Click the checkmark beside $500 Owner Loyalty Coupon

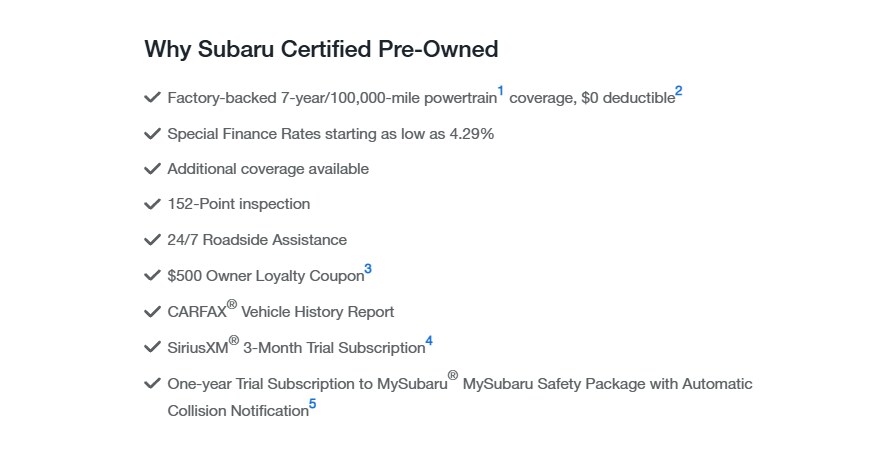[152, 276]
